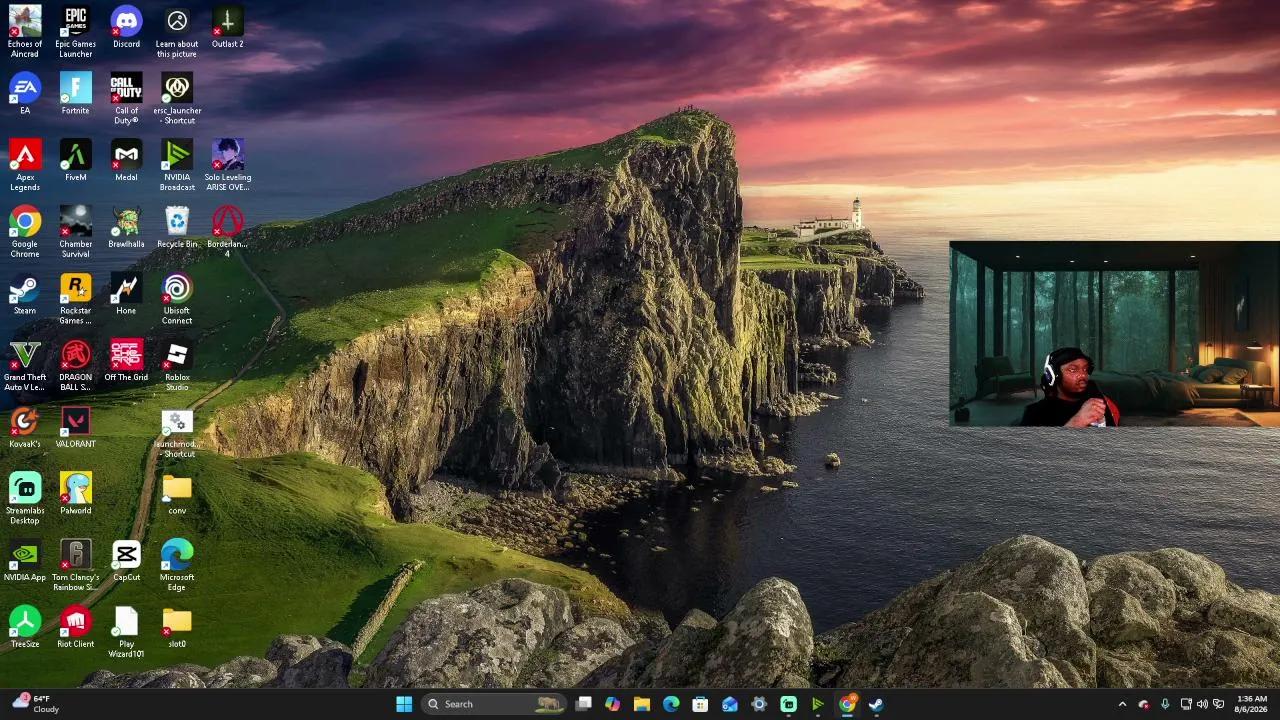Open Microsoft Edge from the taskbar
The image size is (1280, 720).
click(x=671, y=704)
